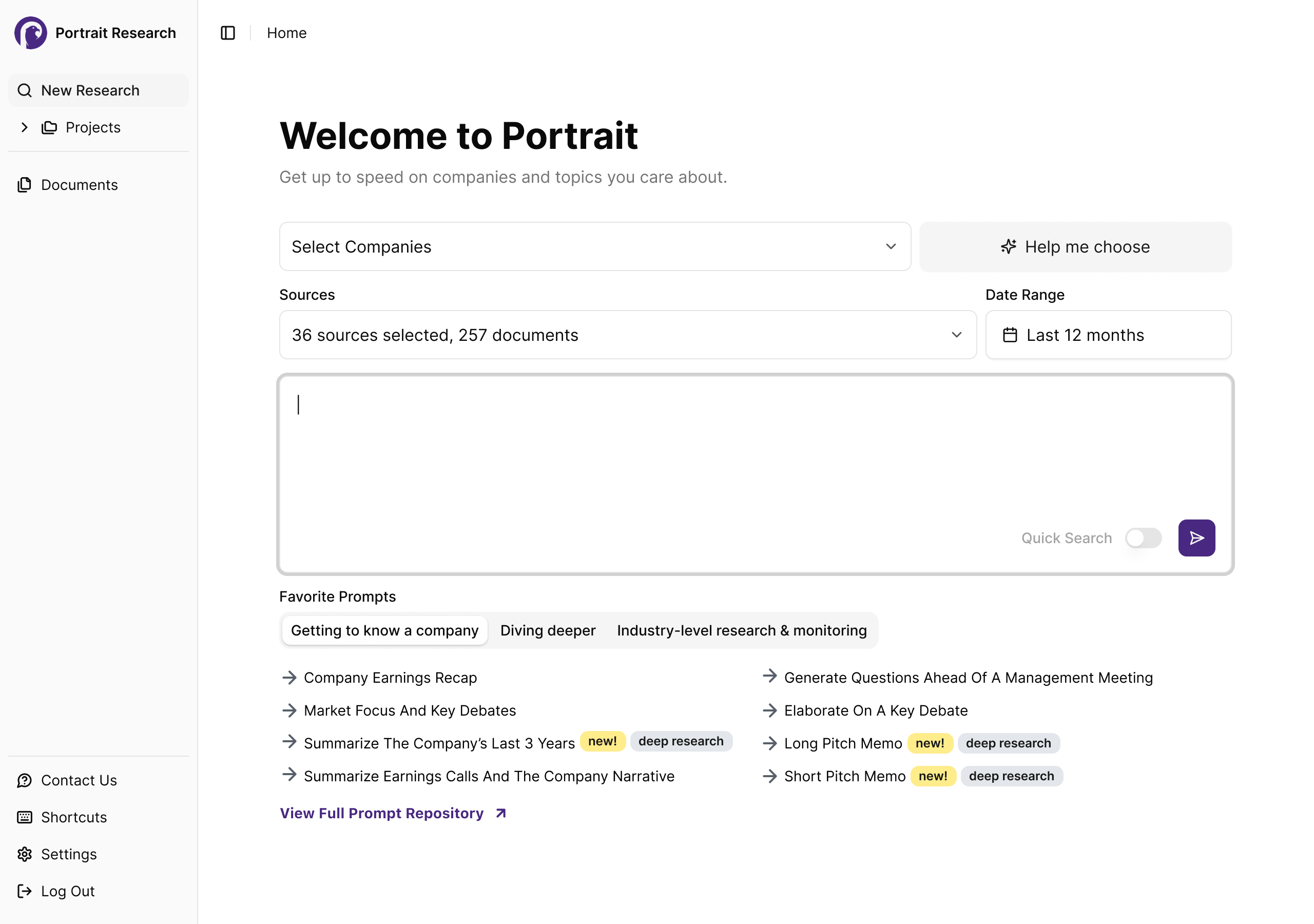The image size is (1314, 924).
Task: Click the Documents icon in sidebar
Action: (25, 185)
